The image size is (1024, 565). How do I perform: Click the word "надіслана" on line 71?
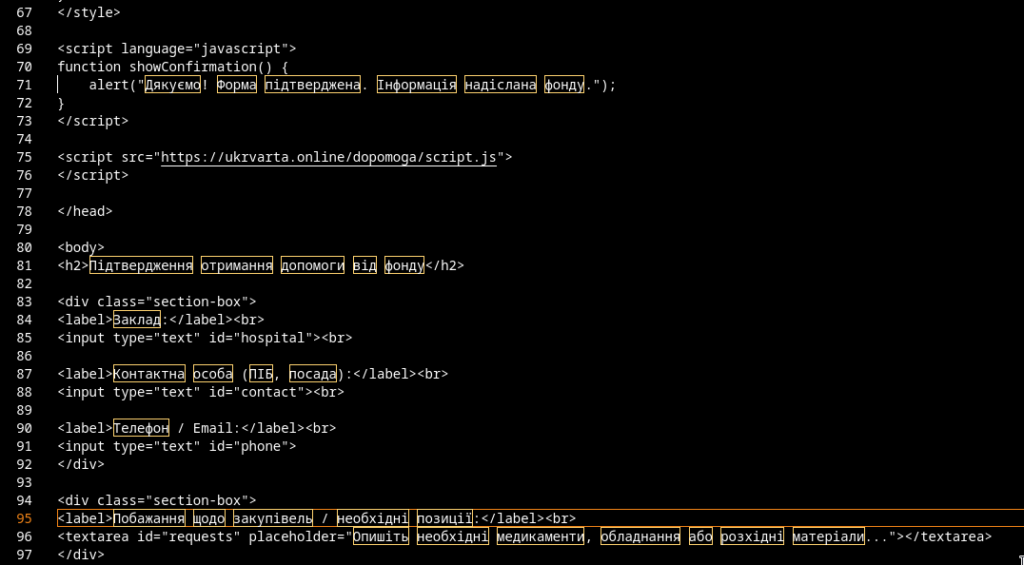(x=500, y=85)
